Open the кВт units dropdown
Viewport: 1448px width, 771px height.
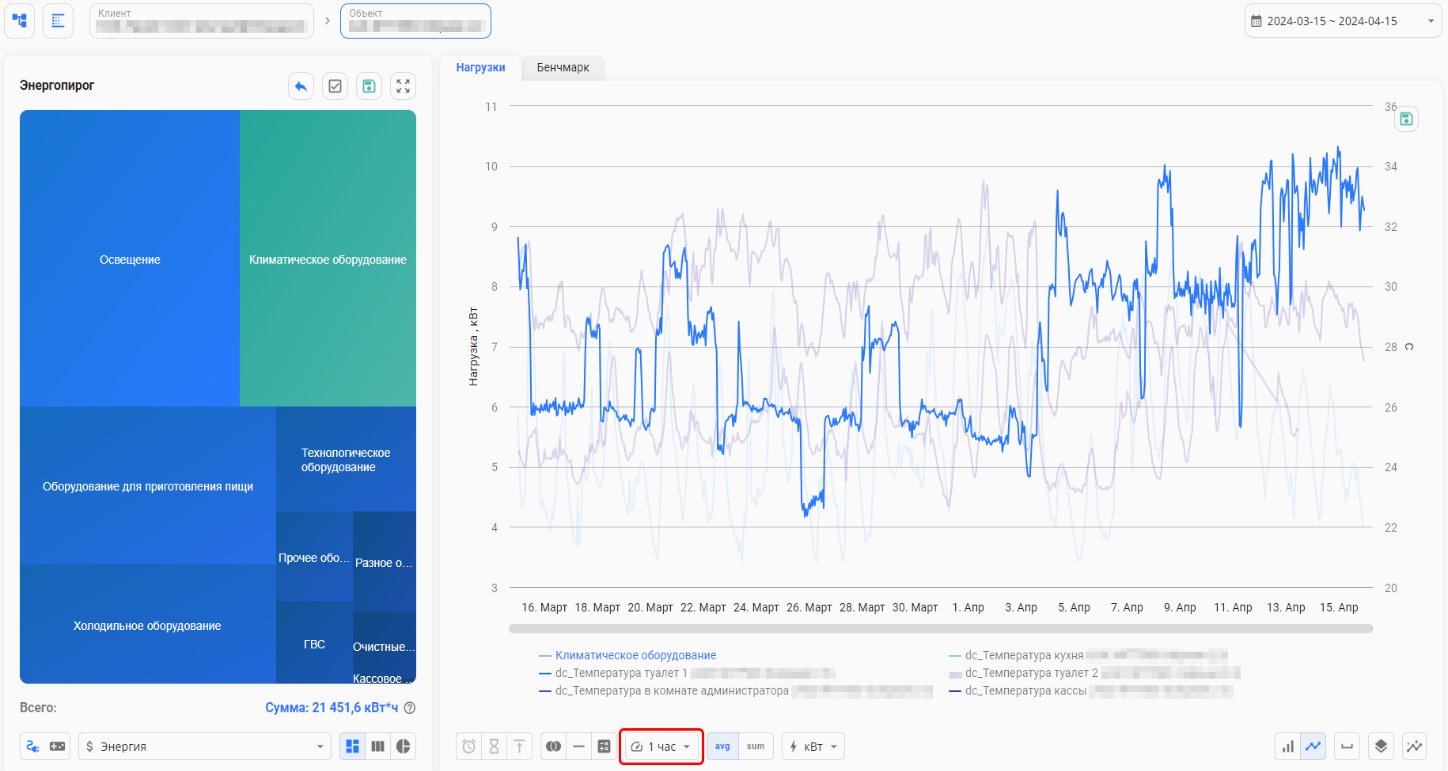813,746
